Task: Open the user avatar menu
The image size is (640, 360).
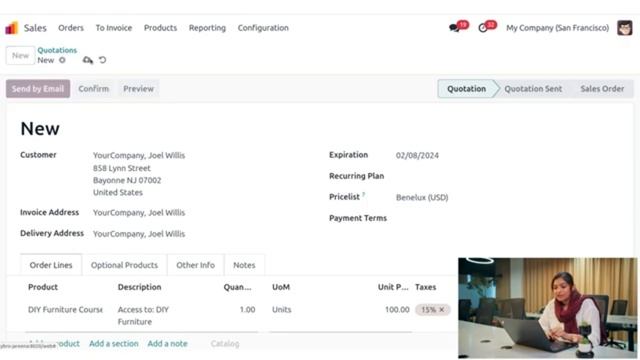Action: coord(624,28)
